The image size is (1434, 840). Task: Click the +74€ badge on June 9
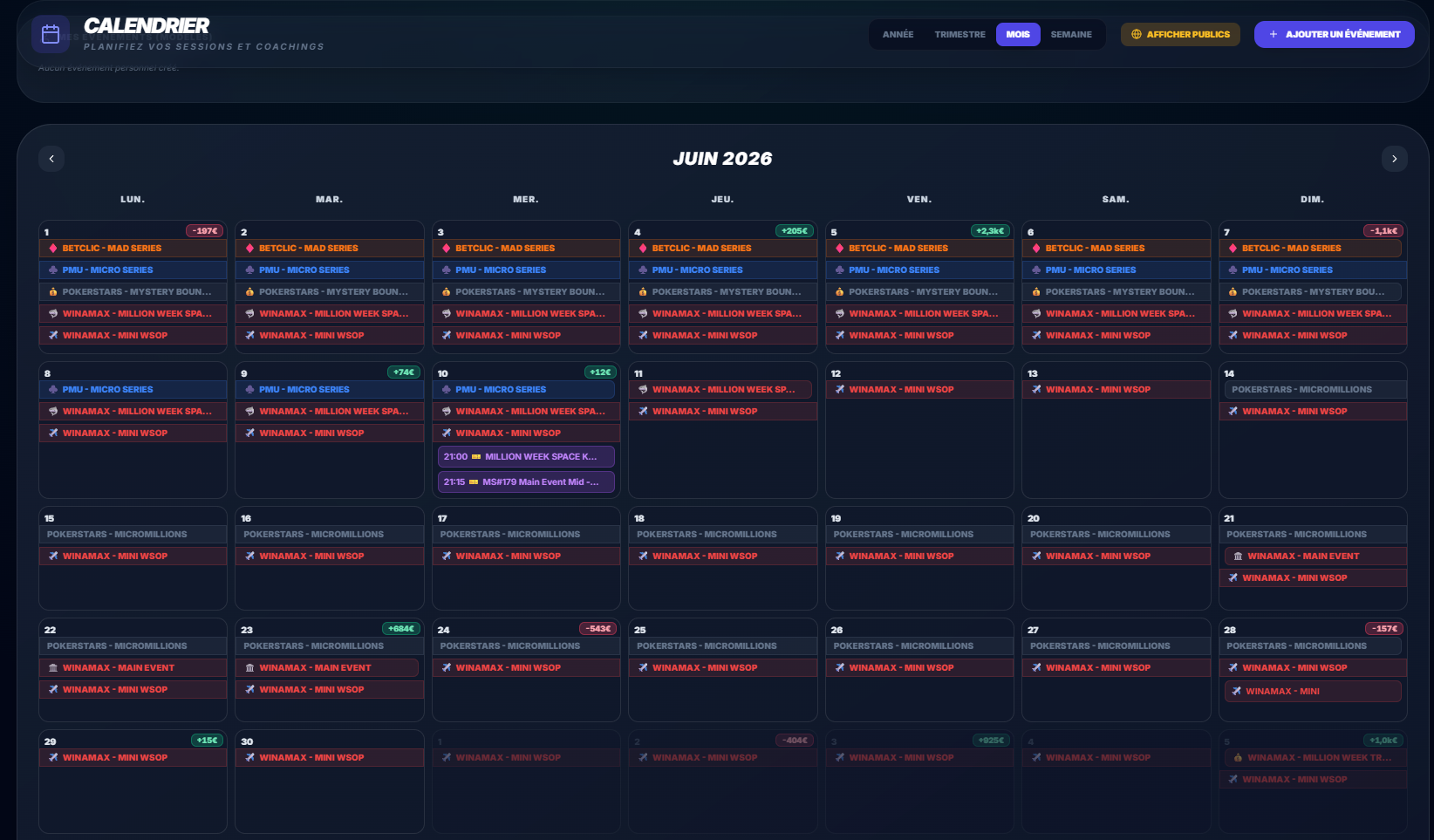click(x=404, y=372)
